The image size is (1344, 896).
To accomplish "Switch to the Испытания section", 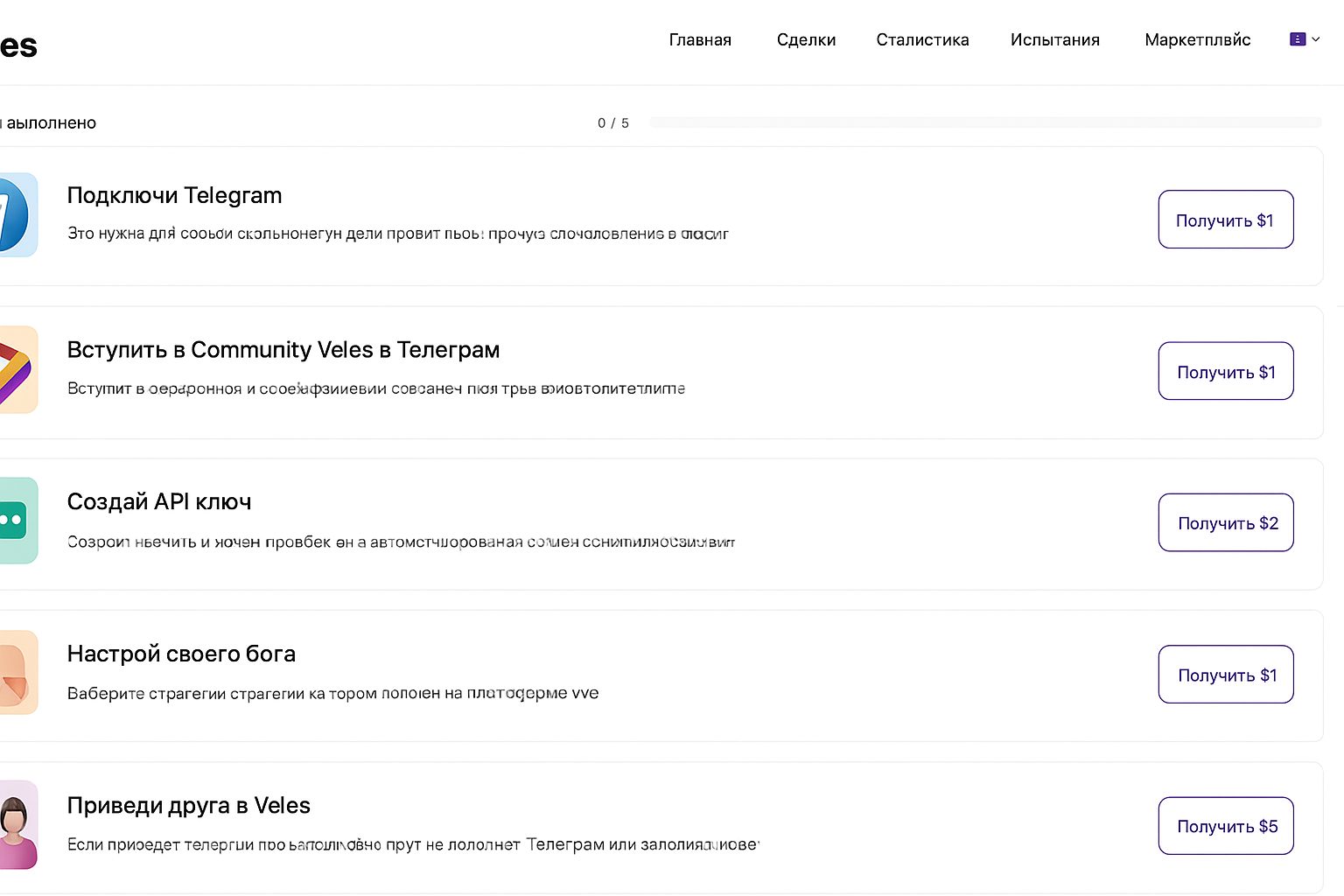I will 1054,40.
